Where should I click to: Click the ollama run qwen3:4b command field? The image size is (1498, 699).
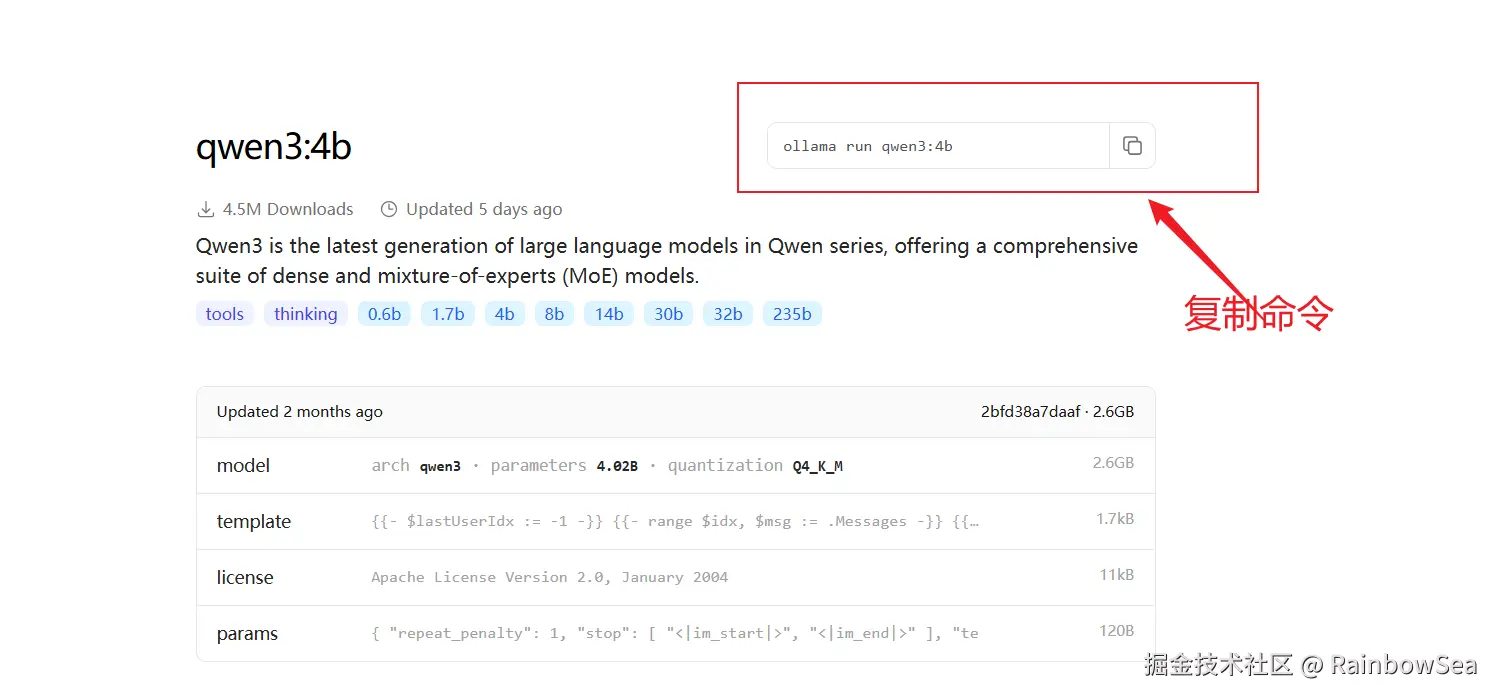[937, 146]
